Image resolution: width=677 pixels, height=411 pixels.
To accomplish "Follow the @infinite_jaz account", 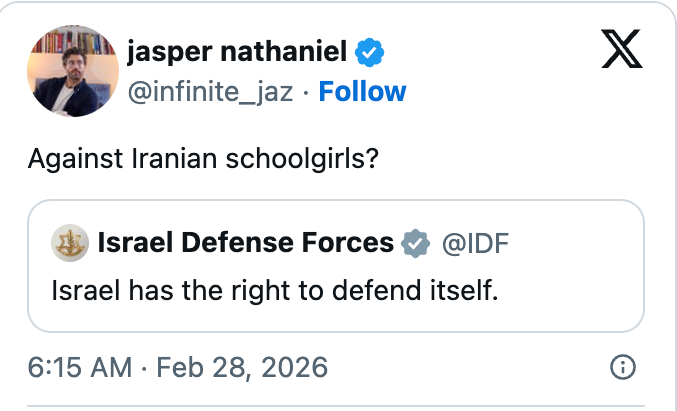I will tap(362, 92).
